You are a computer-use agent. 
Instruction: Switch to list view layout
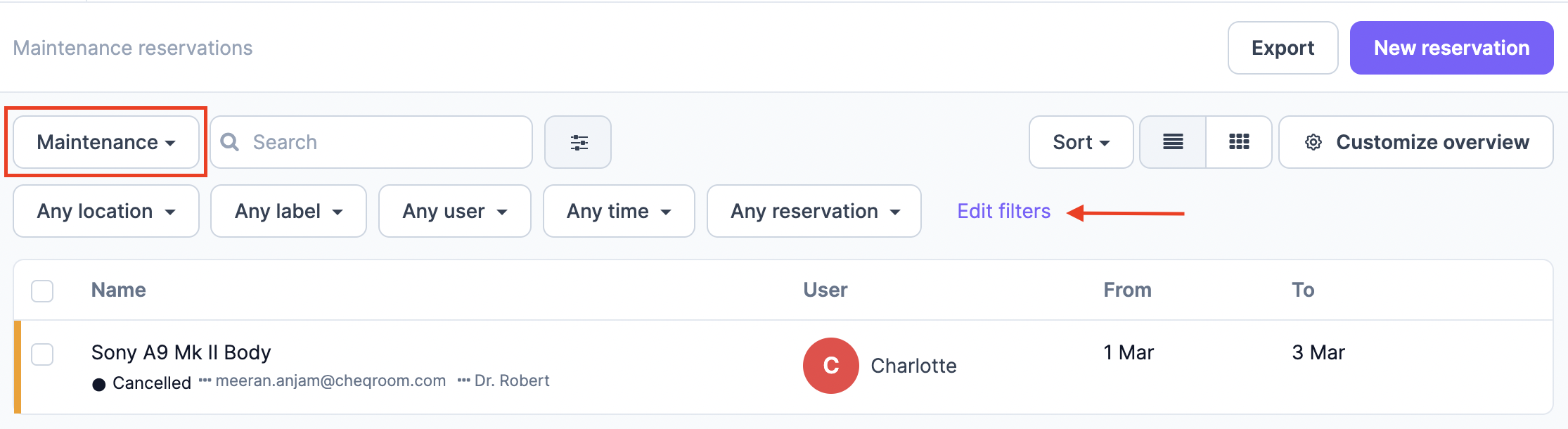tap(1173, 142)
